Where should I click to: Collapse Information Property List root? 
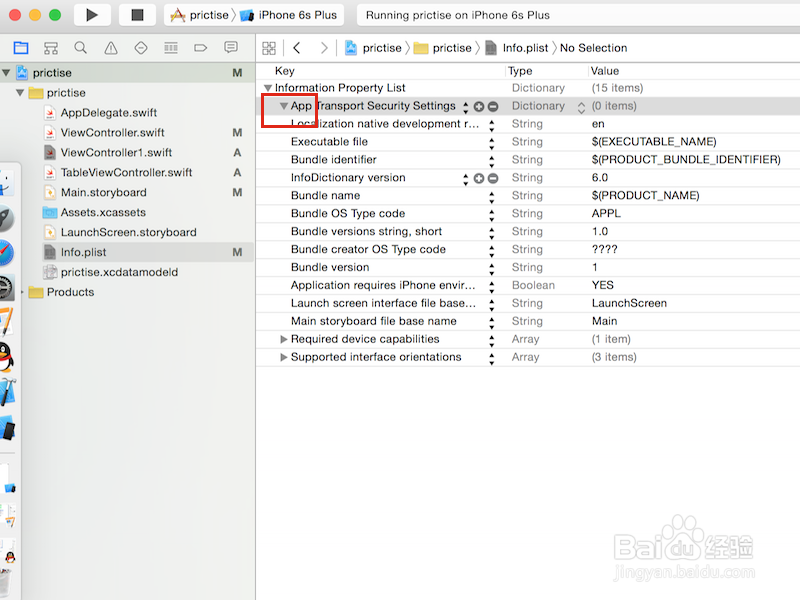(x=268, y=88)
